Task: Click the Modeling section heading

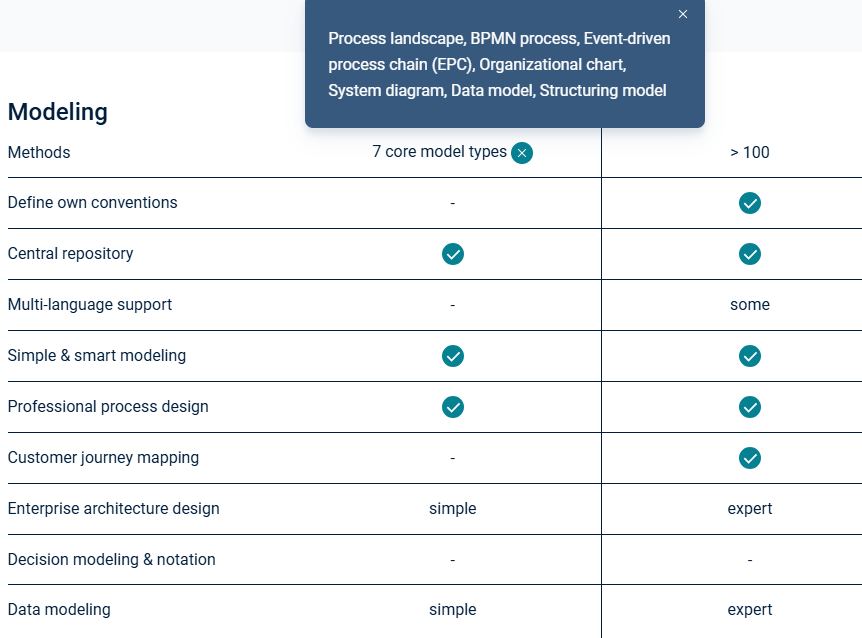Action: (58, 112)
